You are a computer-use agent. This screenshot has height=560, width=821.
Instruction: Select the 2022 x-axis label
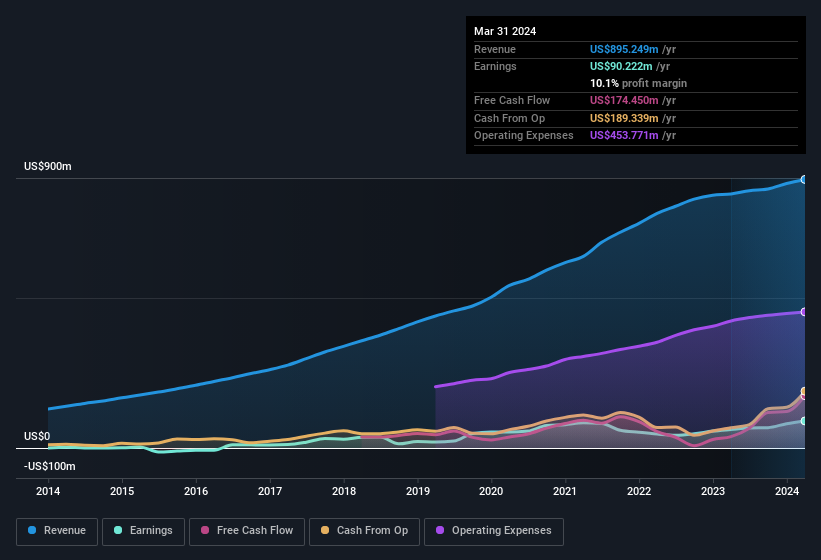(x=639, y=491)
